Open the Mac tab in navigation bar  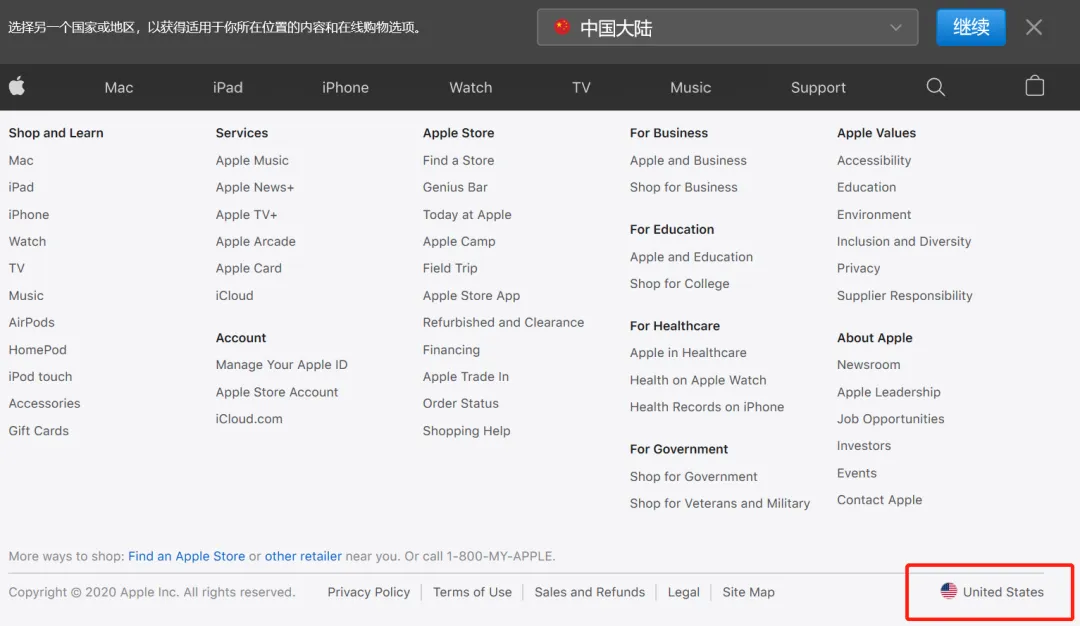pos(118,87)
